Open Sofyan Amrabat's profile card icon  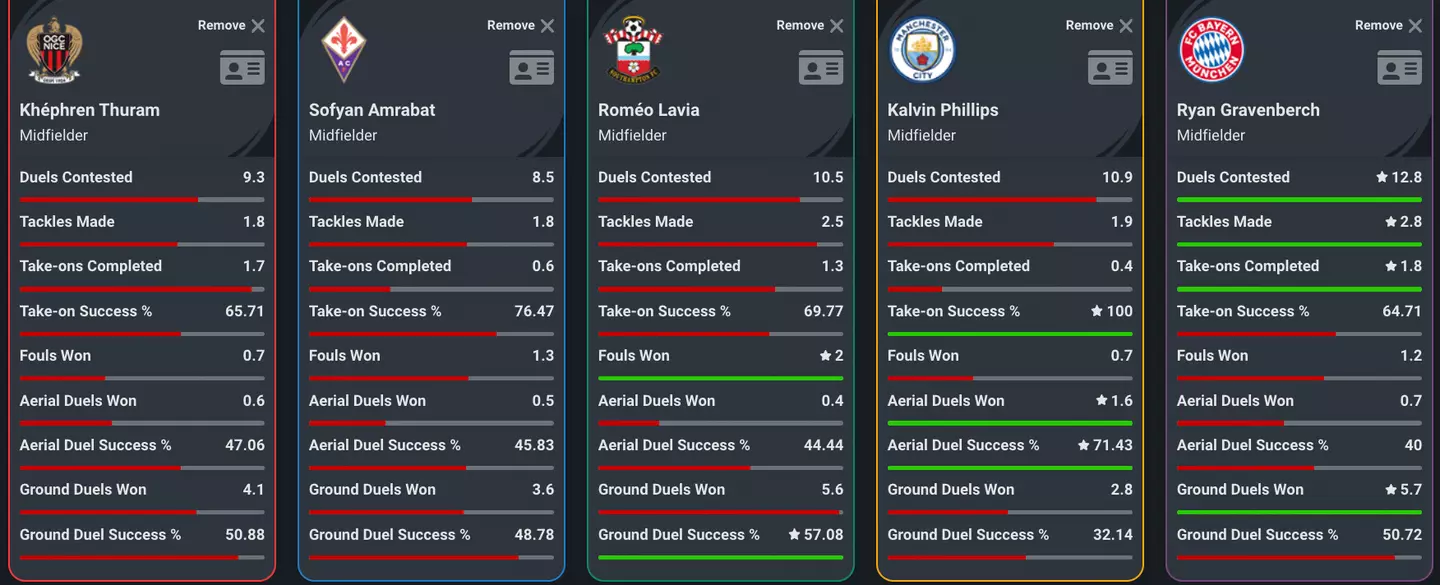point(531,68)
